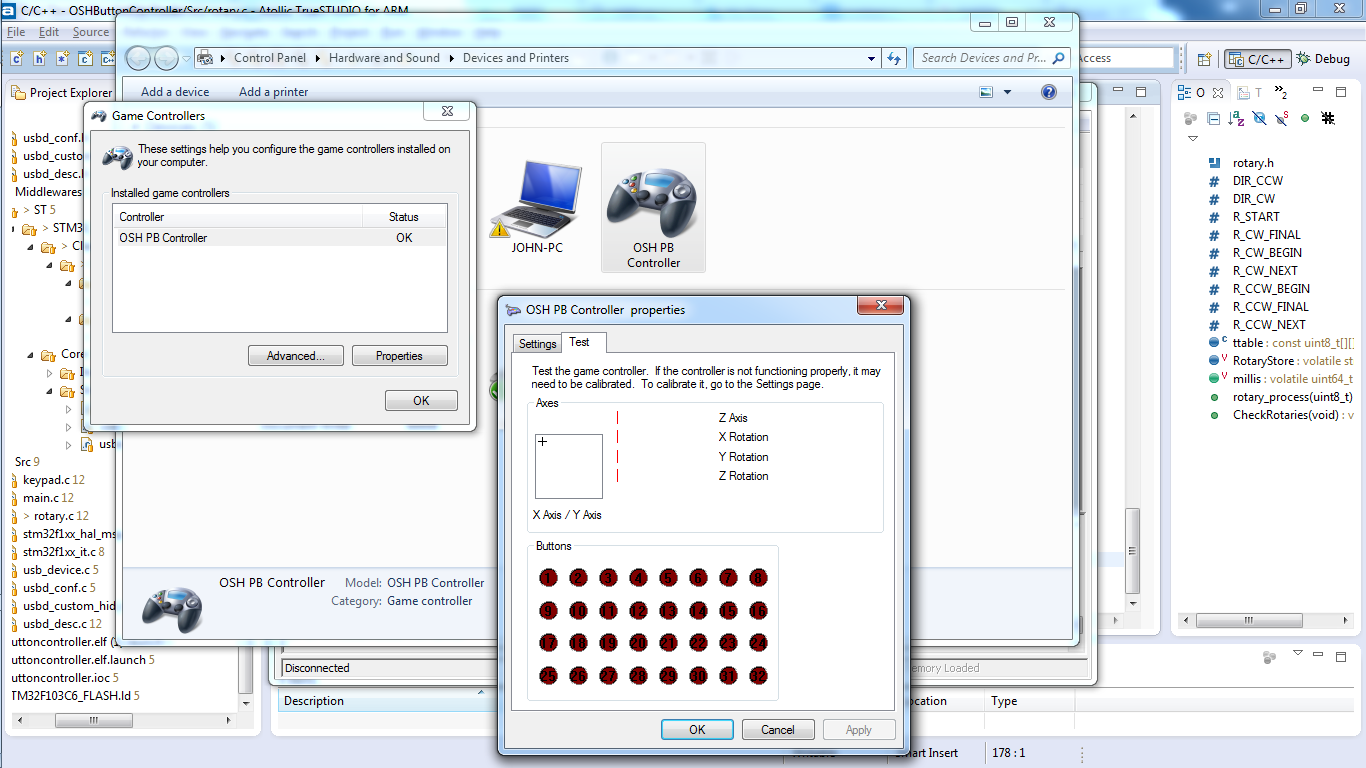Click Properties button in Game Controllers
Viewport: 1366px width, 768px height.
coord(399,356)
